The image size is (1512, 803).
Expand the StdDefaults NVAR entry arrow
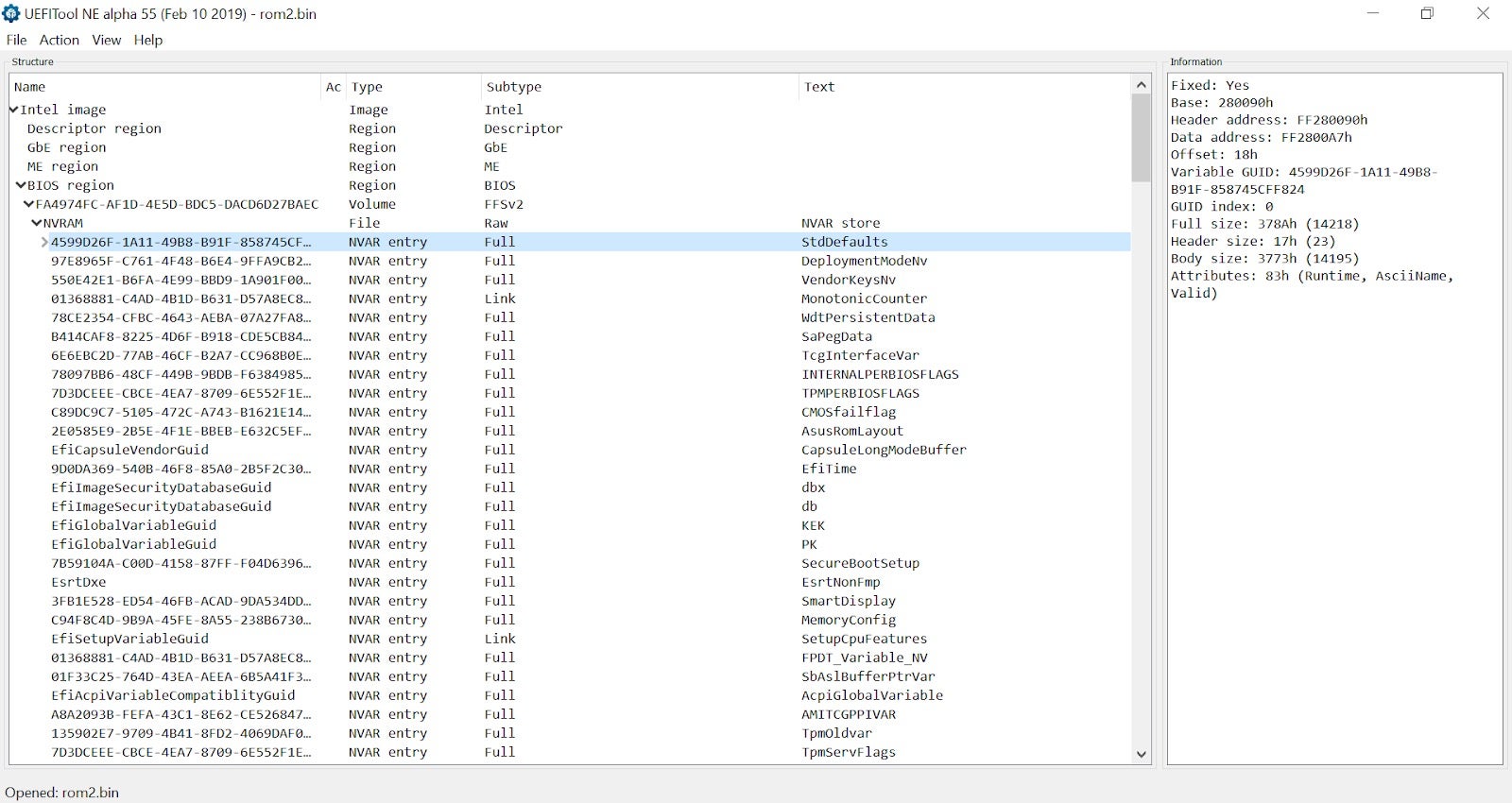click(x=43, y=242)
